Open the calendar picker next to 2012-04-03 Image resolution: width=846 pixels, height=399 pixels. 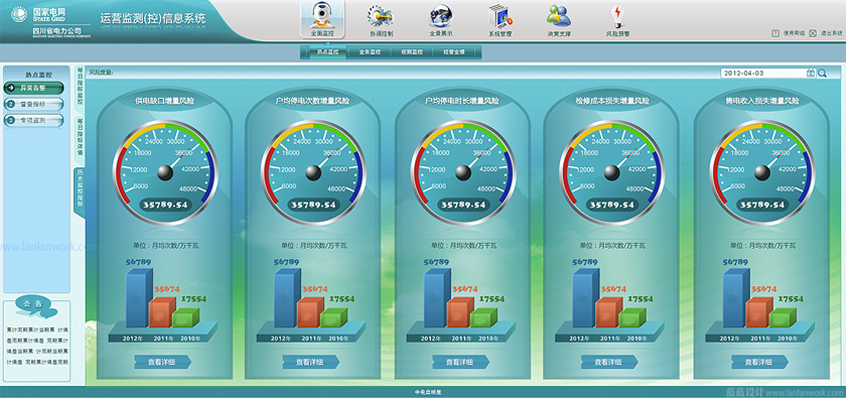810,73
